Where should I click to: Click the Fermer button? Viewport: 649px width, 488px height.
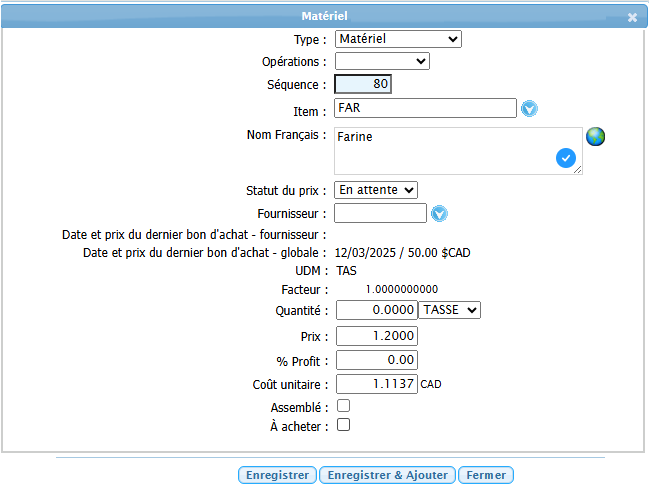tap(486, 475)
